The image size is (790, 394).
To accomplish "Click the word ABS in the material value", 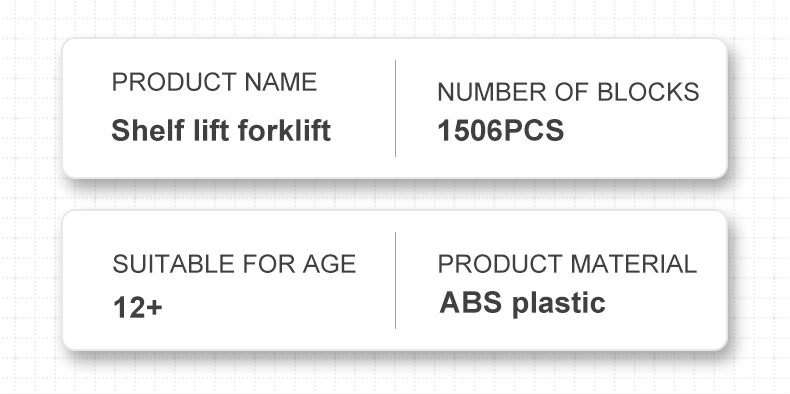I will point(471,302).
